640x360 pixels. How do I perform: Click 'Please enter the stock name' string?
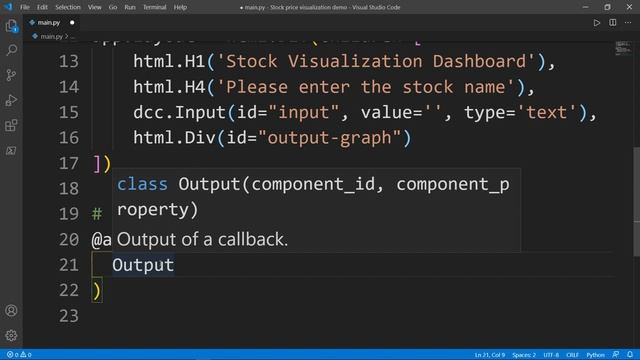pyautogui.click(x=365, y=87)
